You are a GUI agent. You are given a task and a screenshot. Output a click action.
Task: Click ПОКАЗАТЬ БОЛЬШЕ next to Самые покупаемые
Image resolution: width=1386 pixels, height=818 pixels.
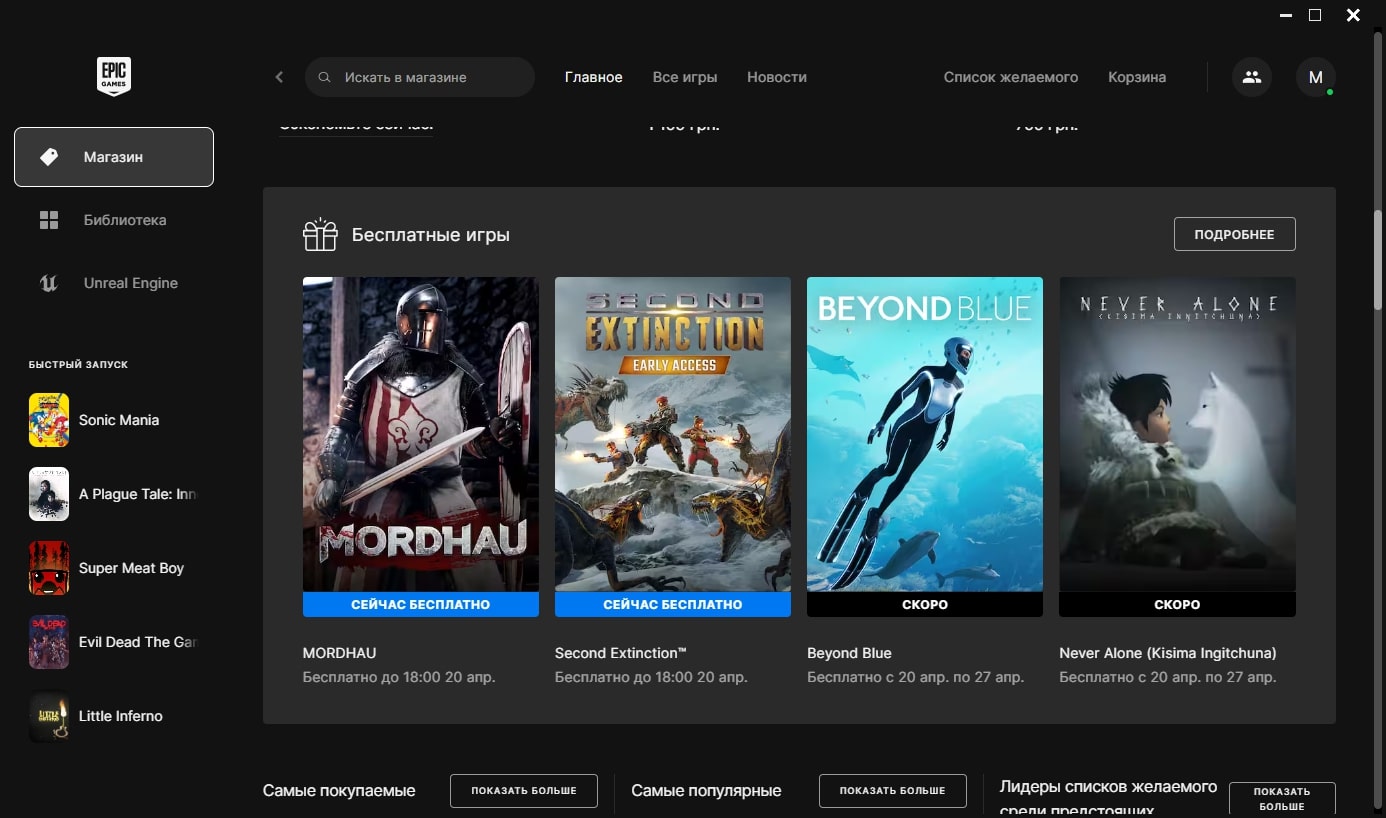(524, 790)
